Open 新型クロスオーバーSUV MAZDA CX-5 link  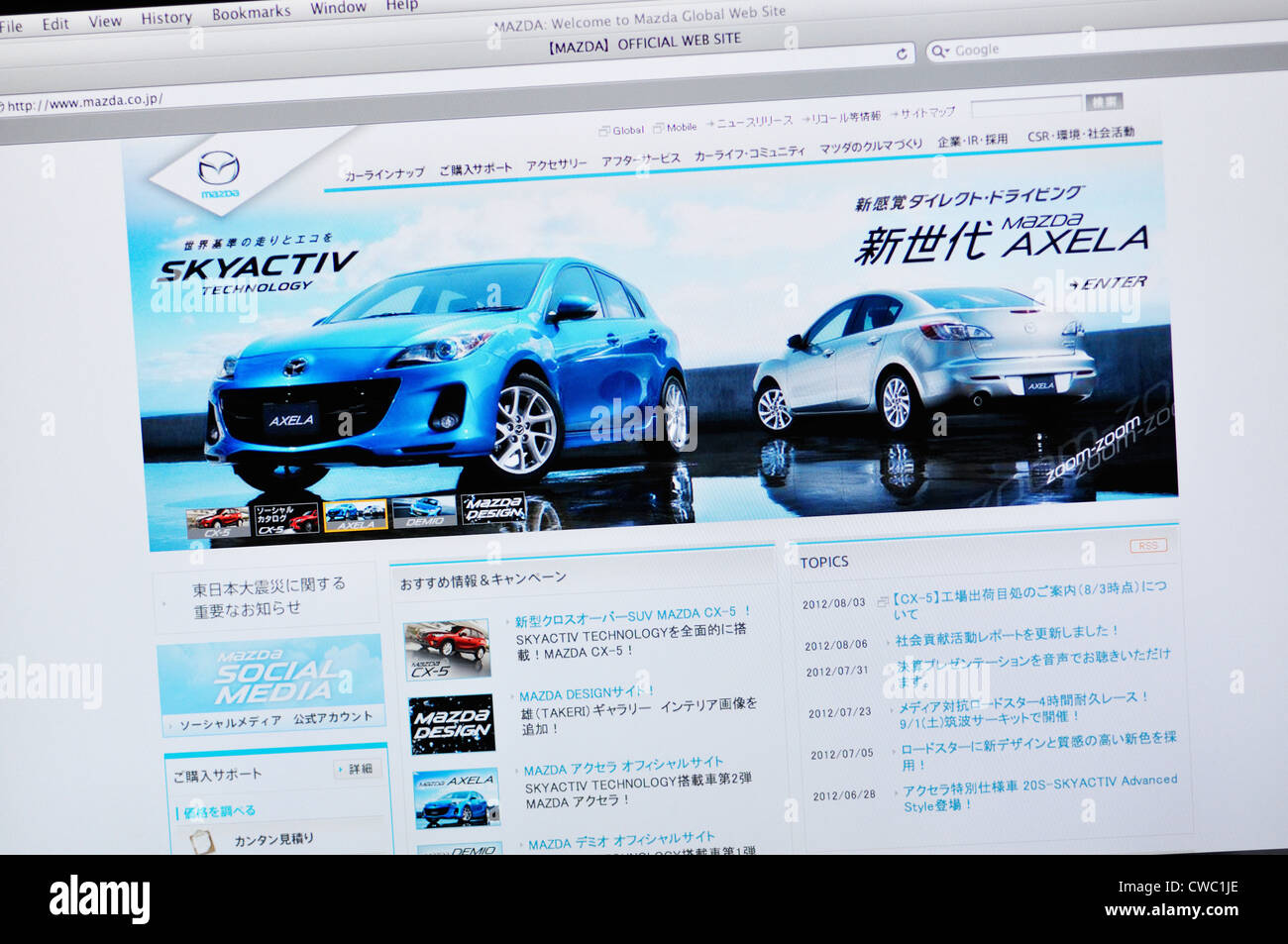632,616
